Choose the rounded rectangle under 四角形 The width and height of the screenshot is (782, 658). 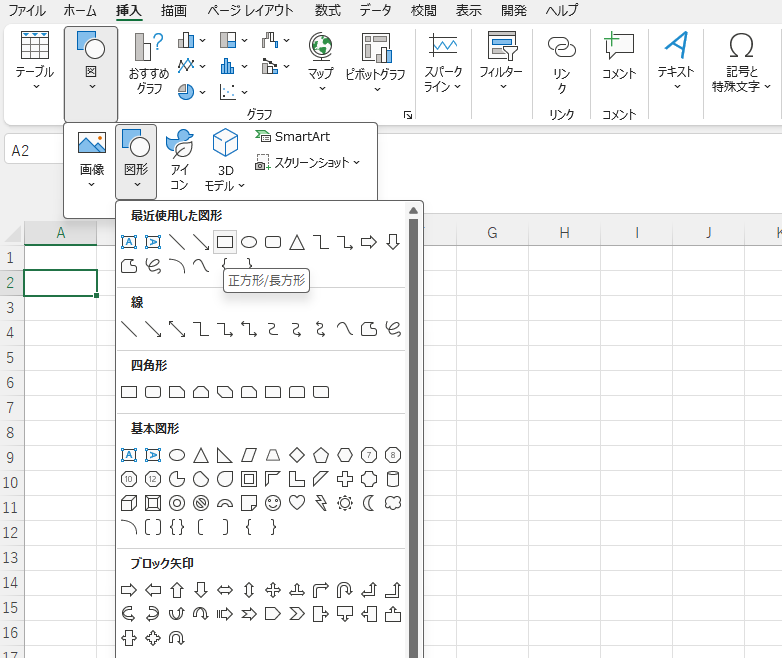point(153,392)
